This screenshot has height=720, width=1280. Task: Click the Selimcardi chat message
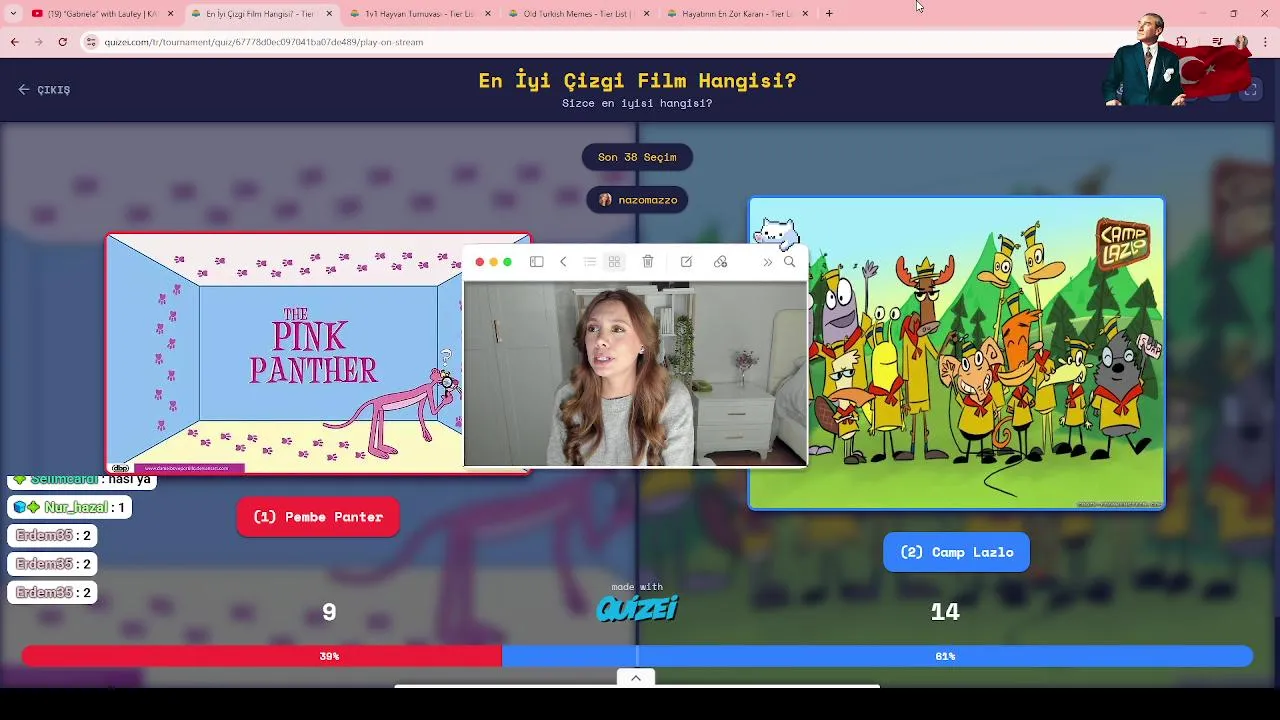pyautogui.click(x=84, y=481)
